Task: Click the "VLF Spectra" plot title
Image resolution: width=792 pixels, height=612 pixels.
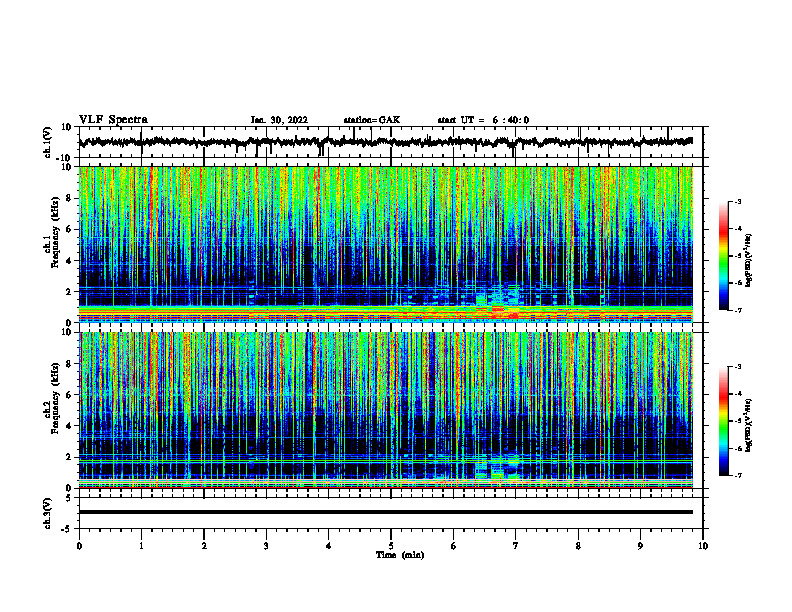Action: [113, 120]
